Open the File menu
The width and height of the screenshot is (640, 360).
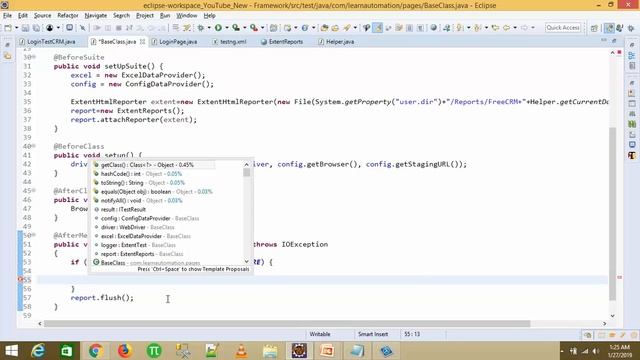pos(7,16)
